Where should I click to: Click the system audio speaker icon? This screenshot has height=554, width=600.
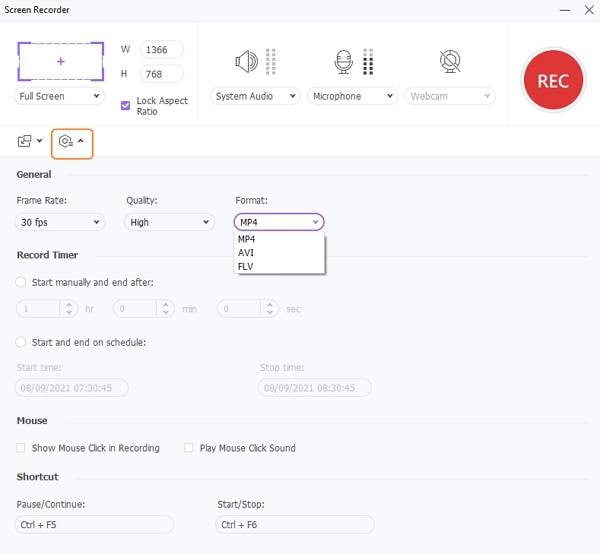coord(245,62)
